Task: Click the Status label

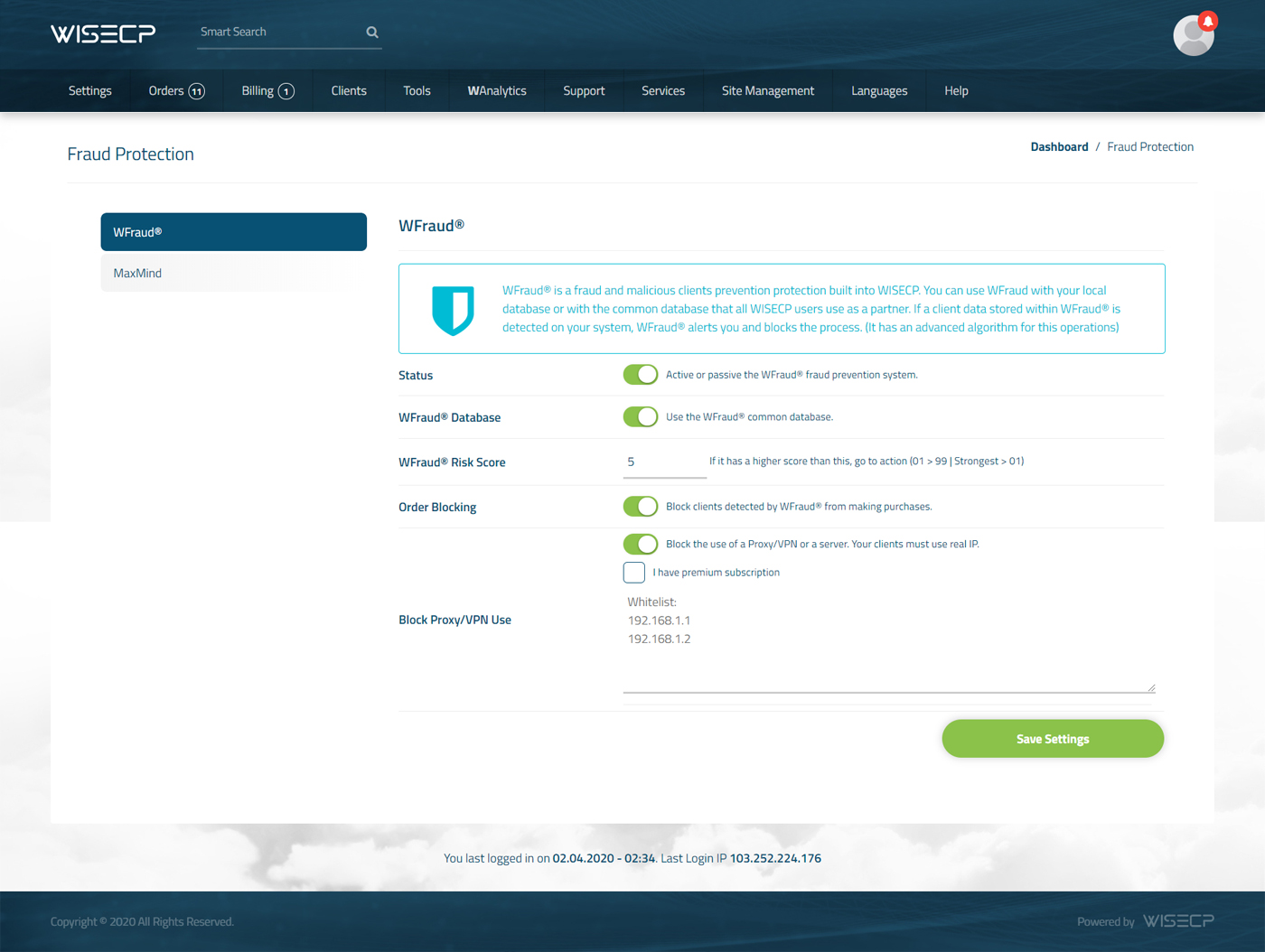Action: point(416,376)
